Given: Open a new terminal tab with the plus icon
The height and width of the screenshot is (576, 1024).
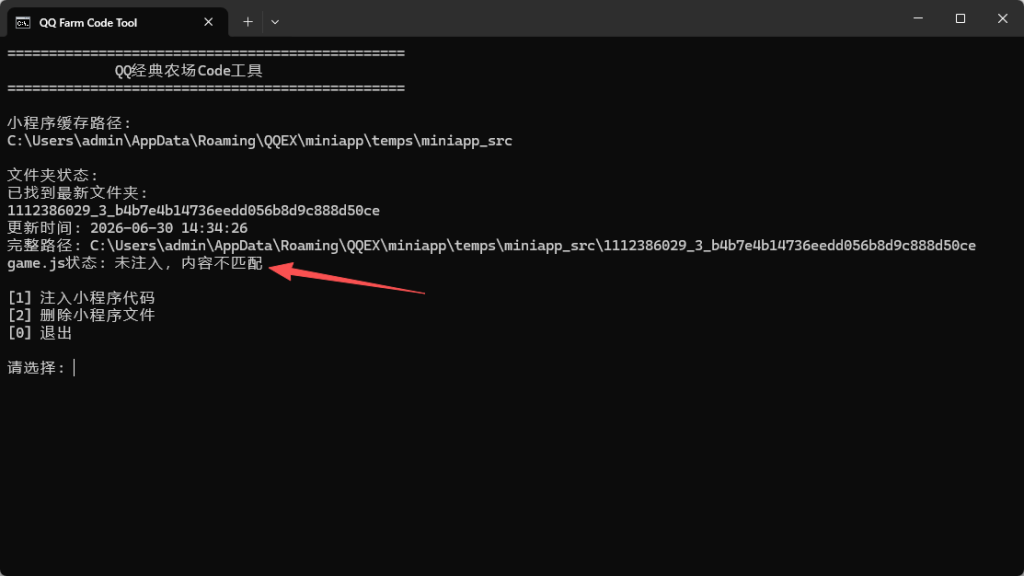Looking at the screenshot, I should [248, 22].
